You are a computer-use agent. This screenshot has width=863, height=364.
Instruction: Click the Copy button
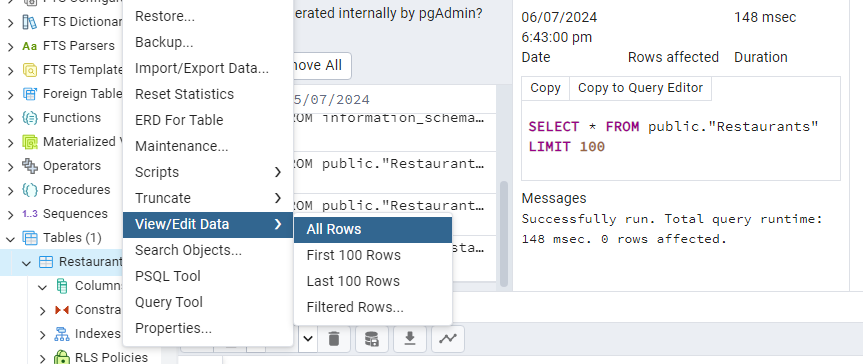point(545,88)
